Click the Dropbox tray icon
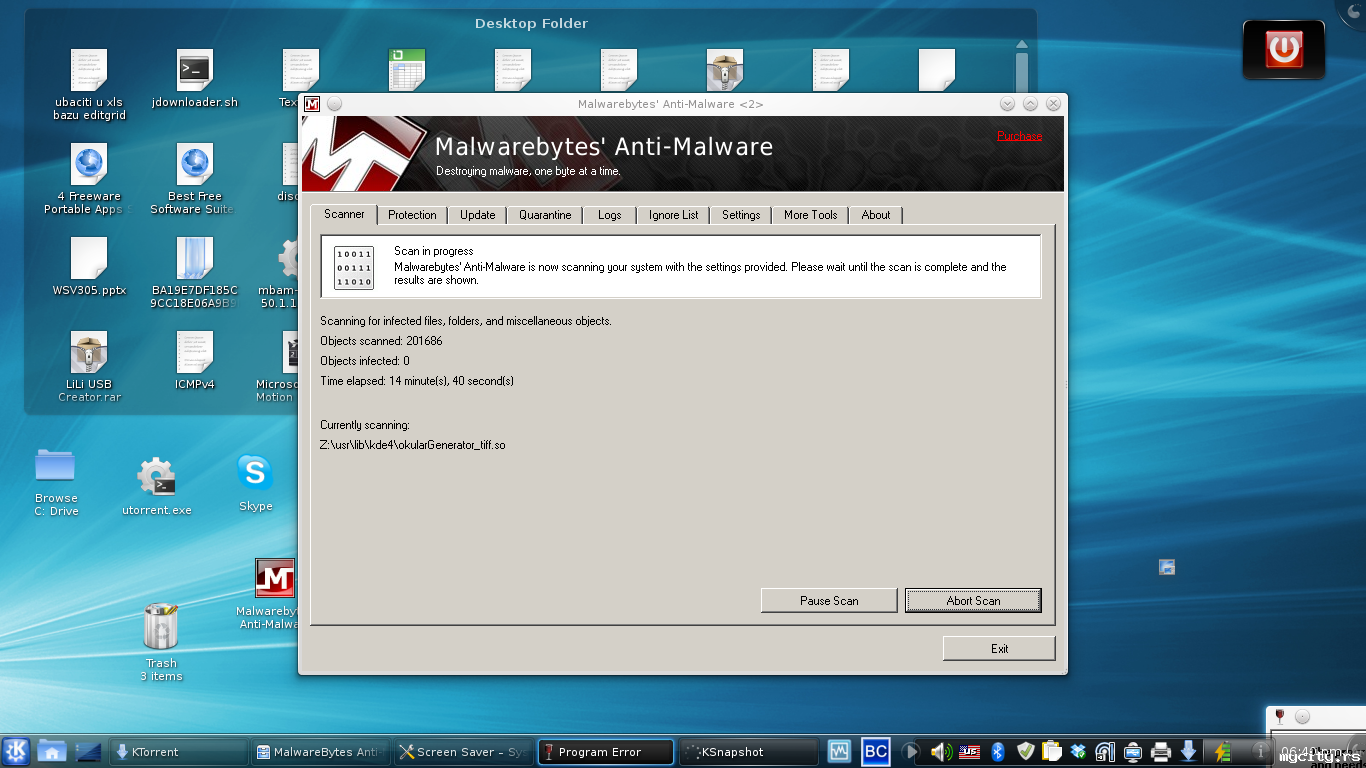Viewport: 1366px width, 768px height. point(1078,751)
